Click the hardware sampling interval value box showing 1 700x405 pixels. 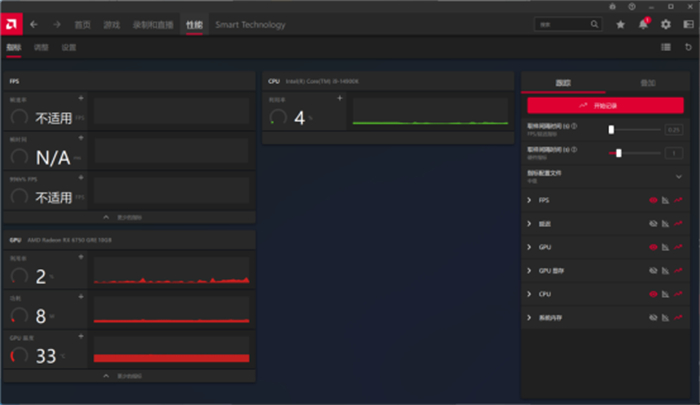click(674, 153)
